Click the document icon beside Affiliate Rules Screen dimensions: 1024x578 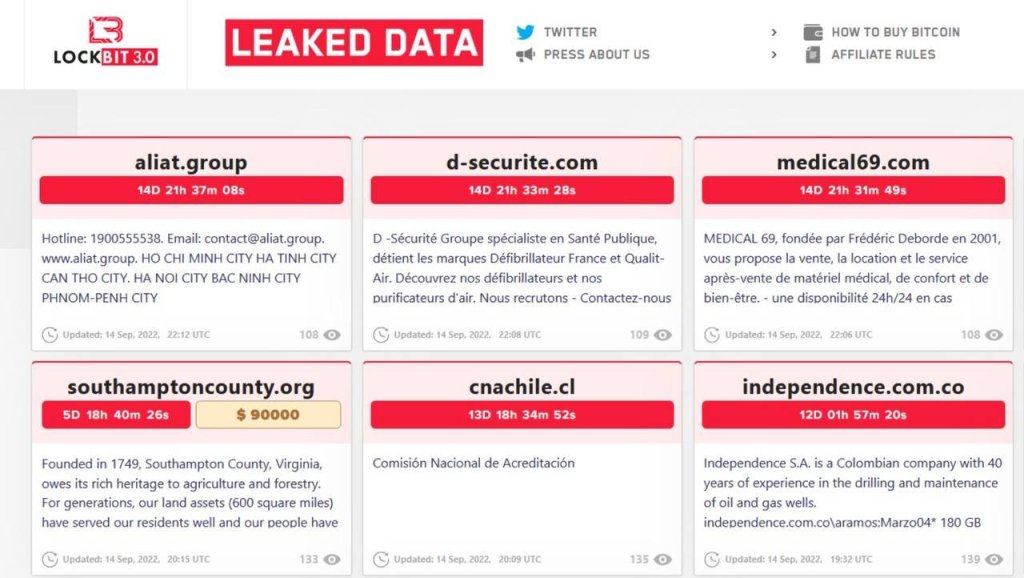[813, 55]
